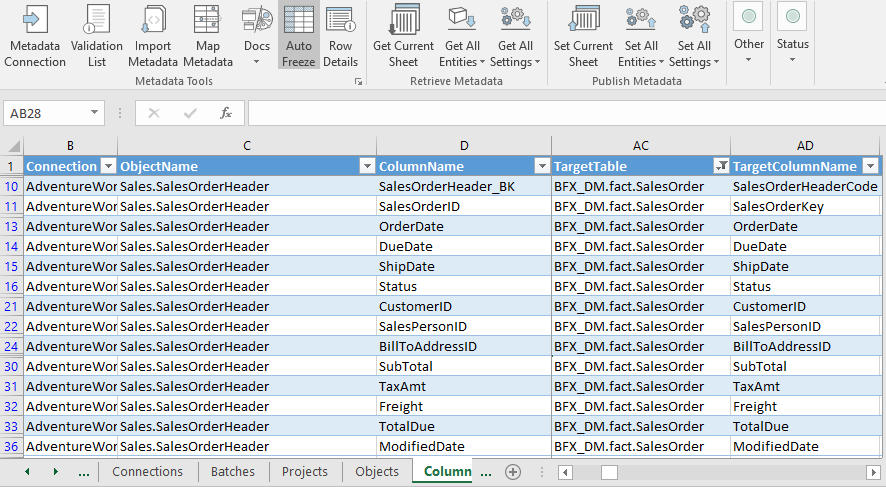
Task: Select ObjectName cell in row 16
Action: (247, 286)
